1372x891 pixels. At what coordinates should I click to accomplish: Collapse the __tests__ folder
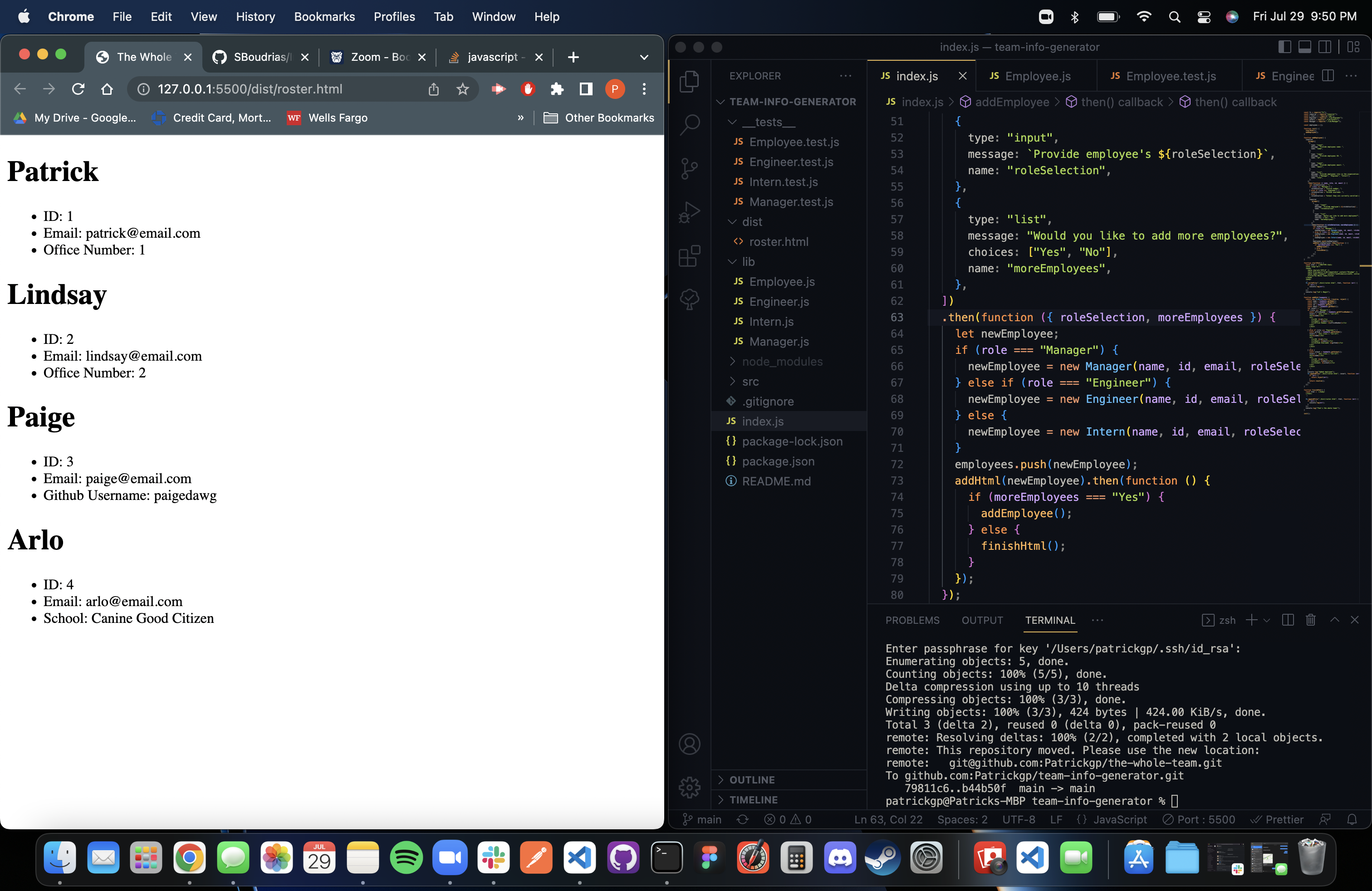[789, 122]
